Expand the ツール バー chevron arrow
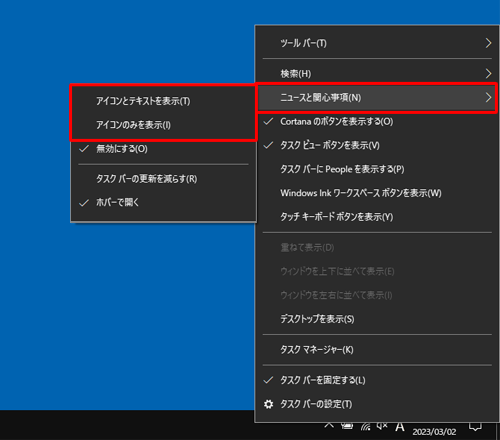 click(x=488, y=43)
